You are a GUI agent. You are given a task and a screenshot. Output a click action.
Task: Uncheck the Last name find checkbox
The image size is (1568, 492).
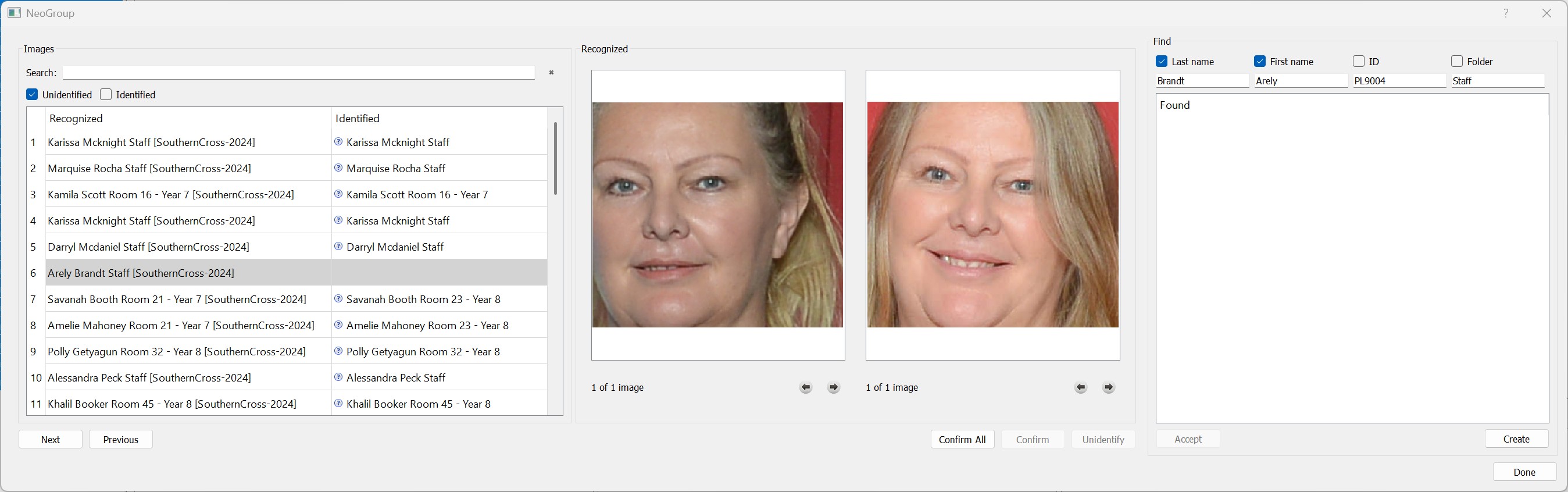tap(1162, 62)
